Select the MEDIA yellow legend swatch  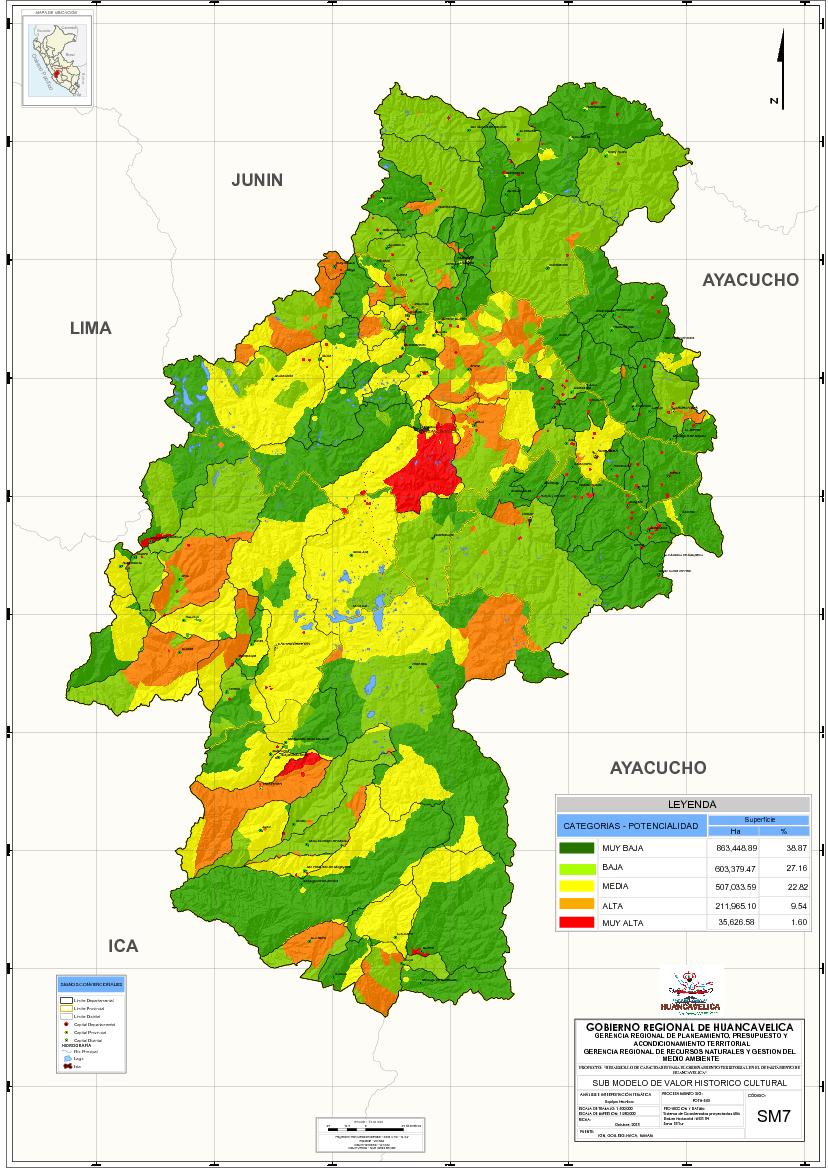click(577, 886)
